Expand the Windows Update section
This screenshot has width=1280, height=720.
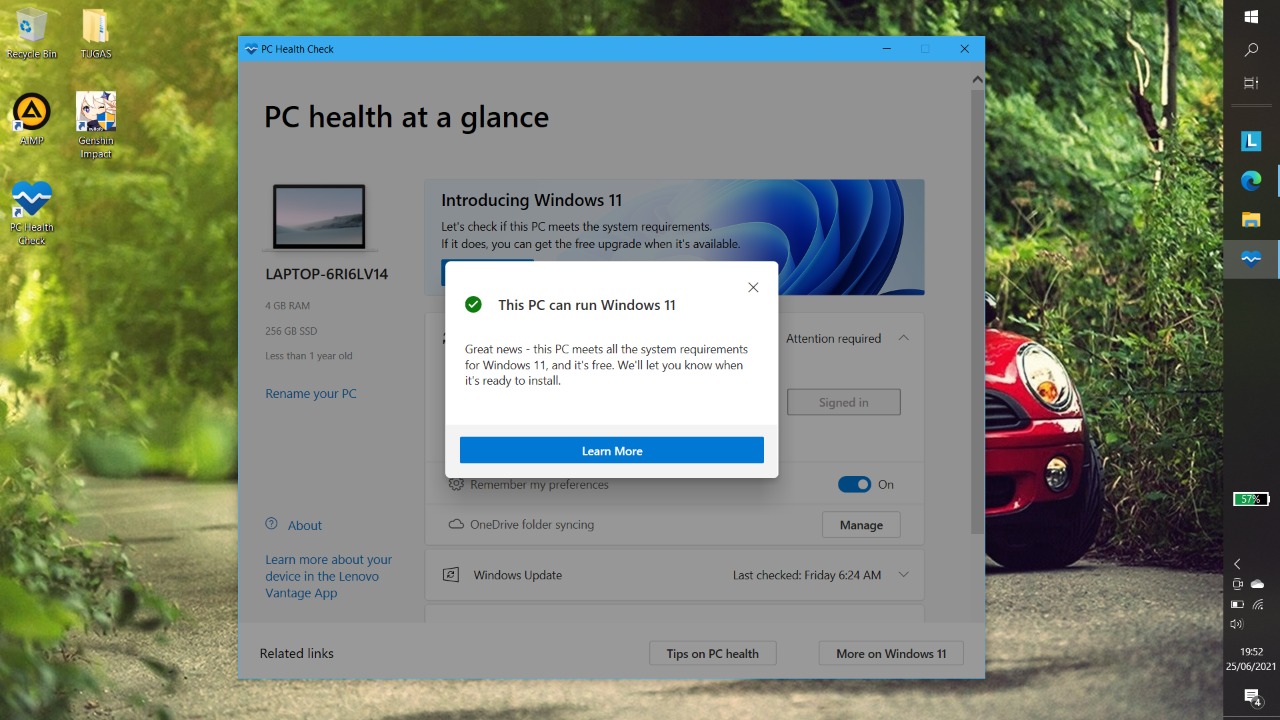point(903,575)
